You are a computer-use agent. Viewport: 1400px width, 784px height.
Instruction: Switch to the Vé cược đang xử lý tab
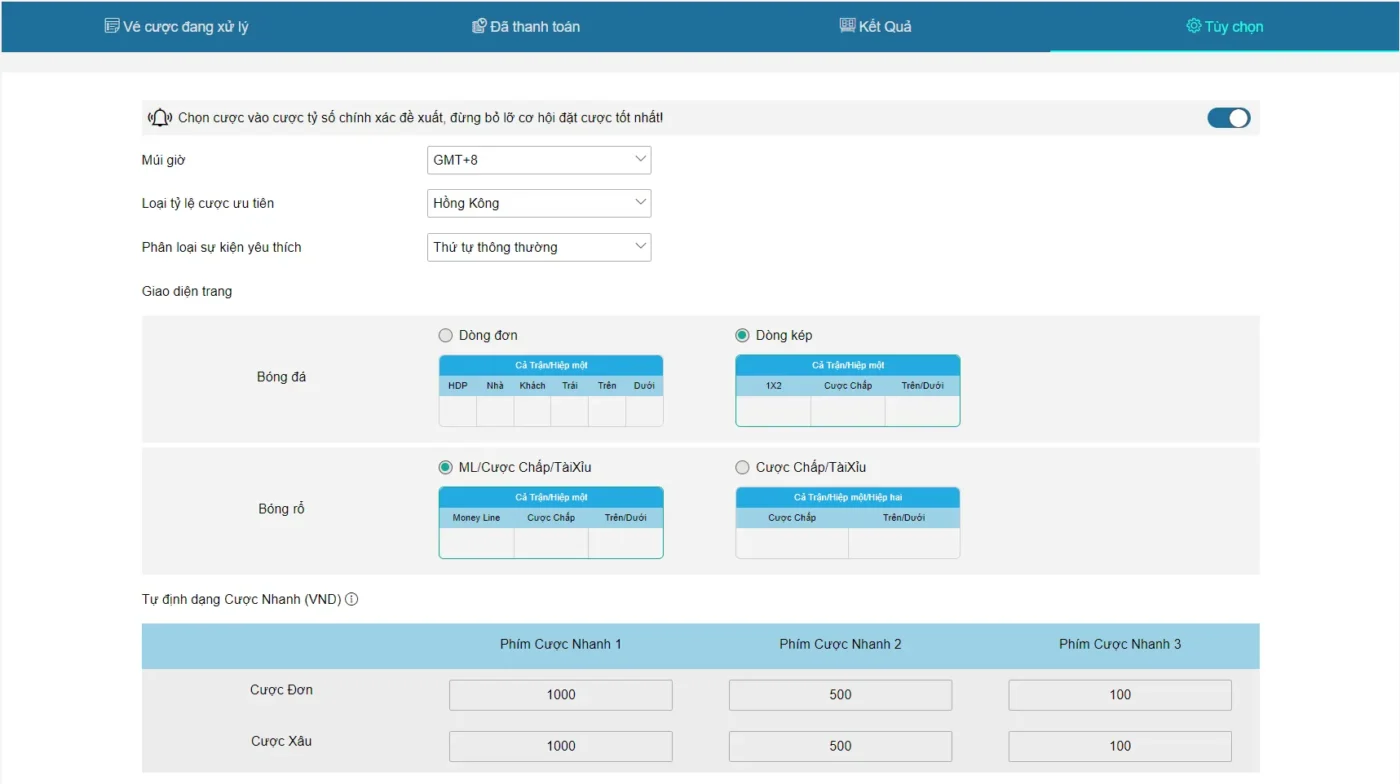177,27
